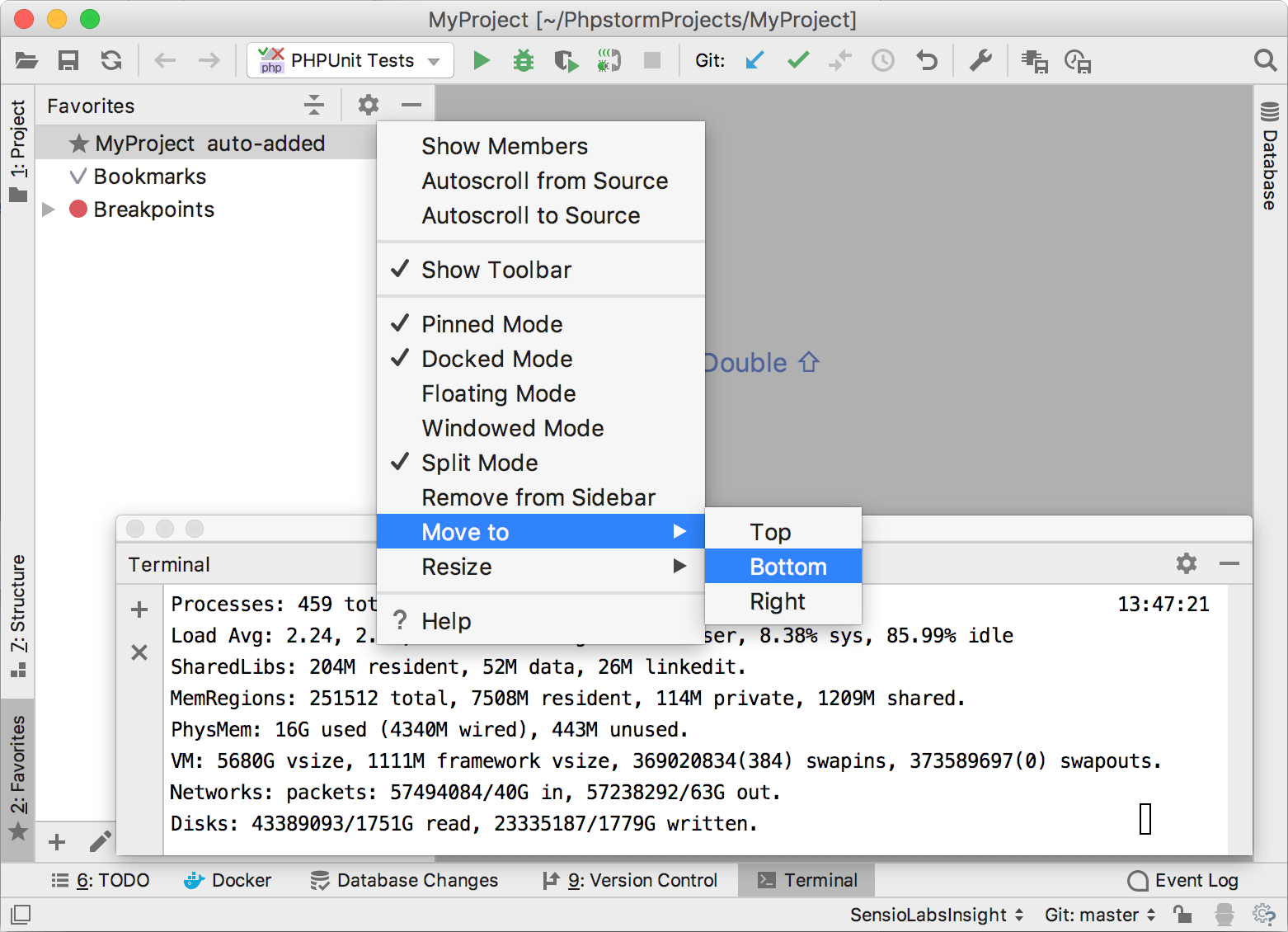This screenshot has height=932, width=1288.
Task: Click Git: master branch widget
Action: tap(1099, 915)
